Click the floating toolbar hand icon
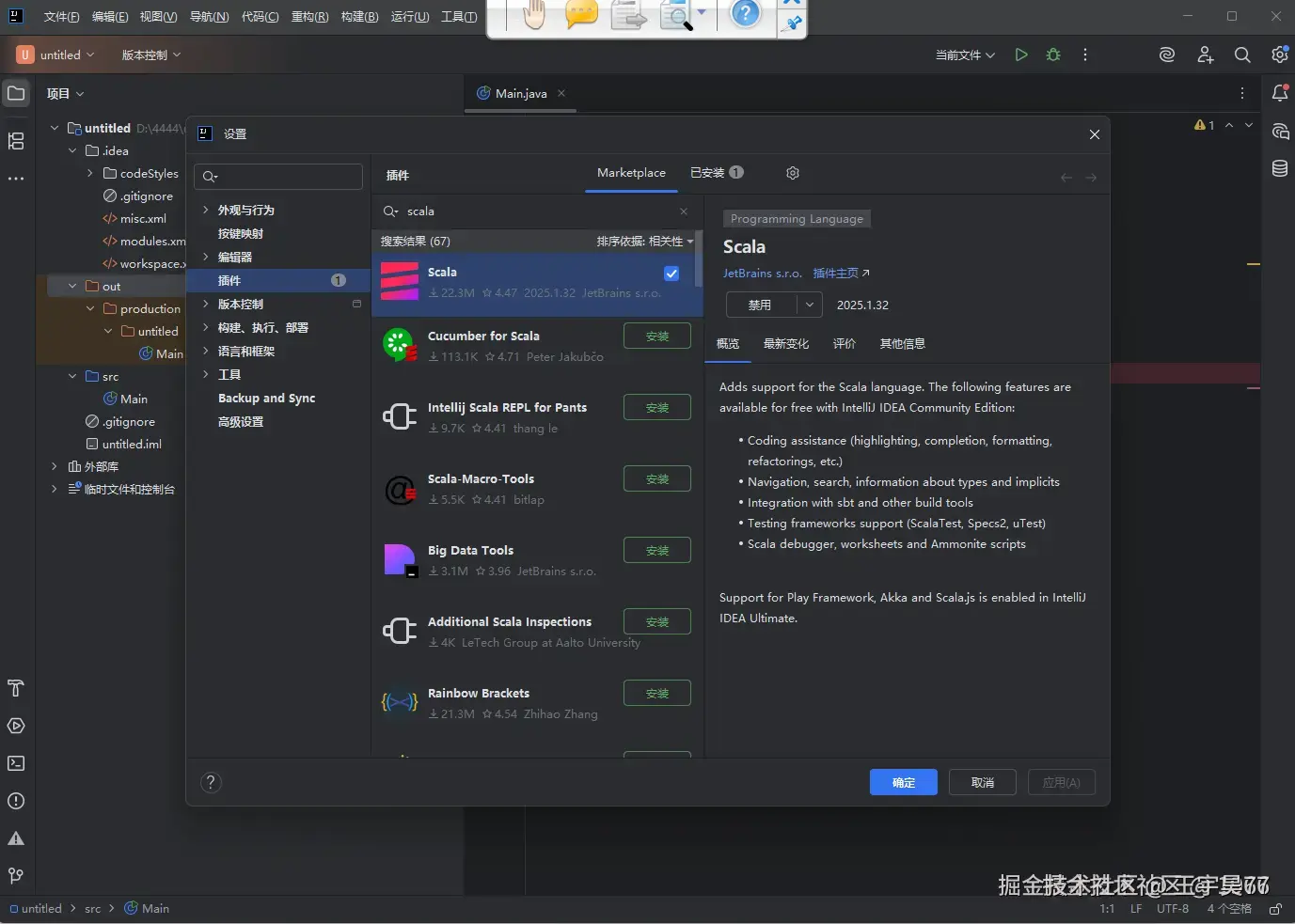 tap(534, 14)
